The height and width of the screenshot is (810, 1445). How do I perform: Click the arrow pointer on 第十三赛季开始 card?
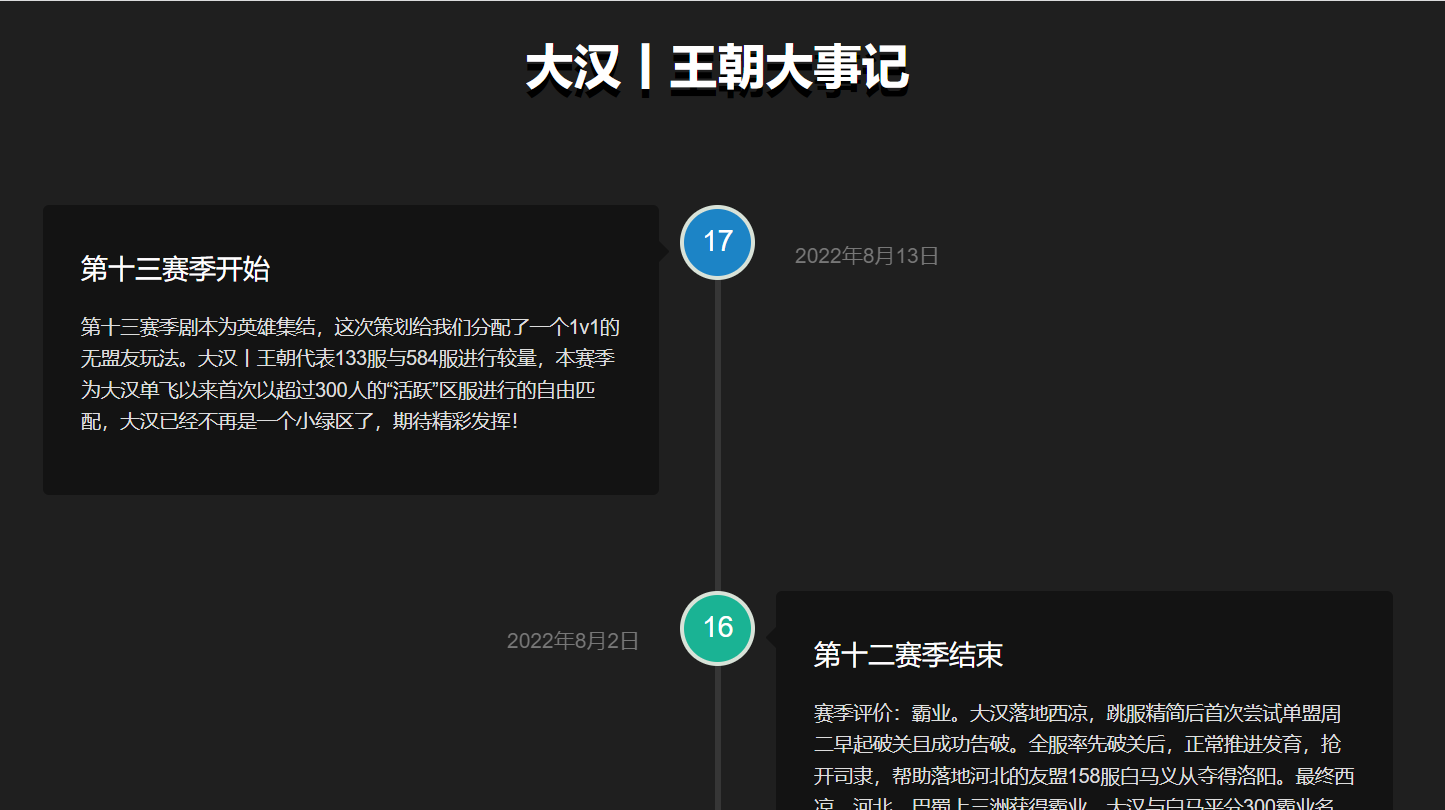click(664, 252)
